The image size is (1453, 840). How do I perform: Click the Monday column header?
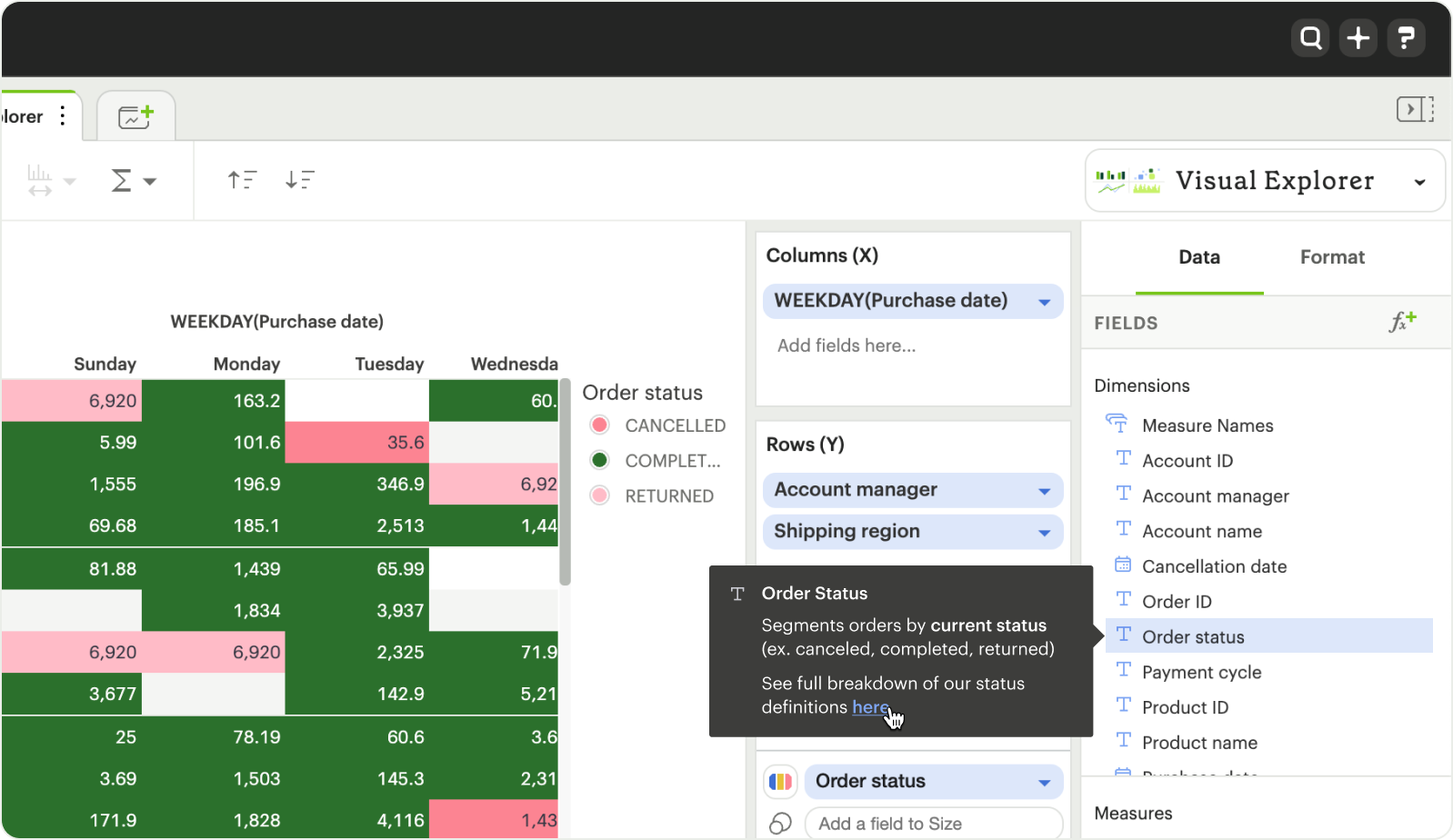coord(246,364)
